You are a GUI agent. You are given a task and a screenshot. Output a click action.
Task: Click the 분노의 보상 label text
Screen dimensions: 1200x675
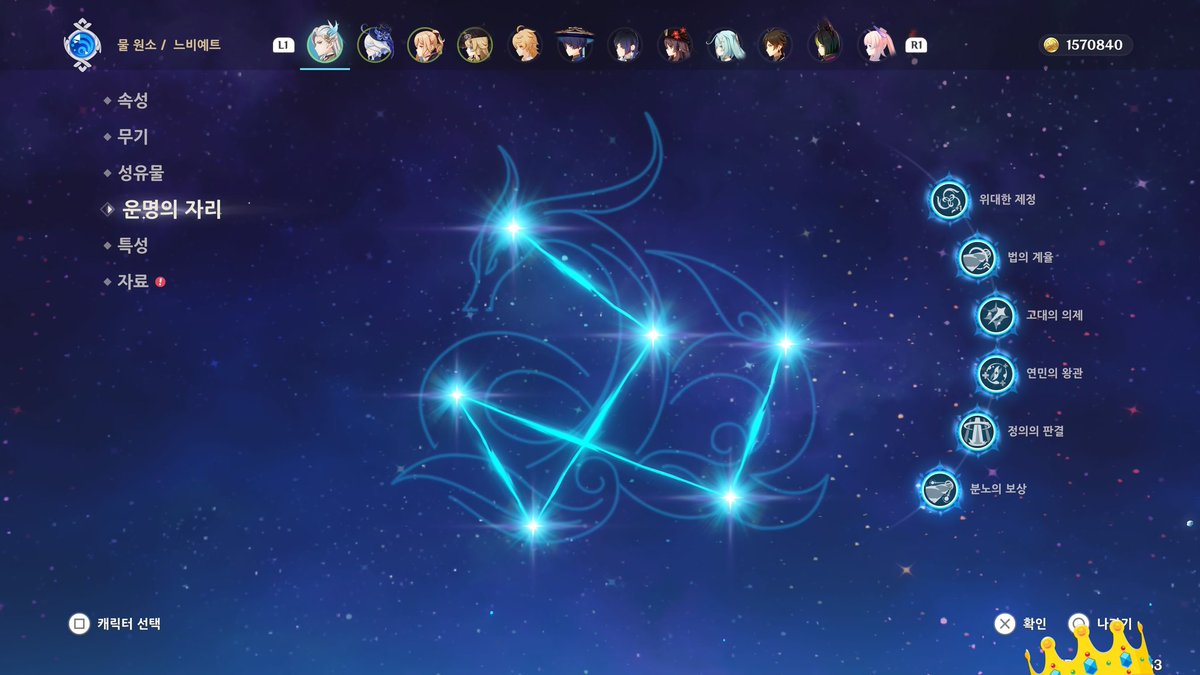(997, 489)
